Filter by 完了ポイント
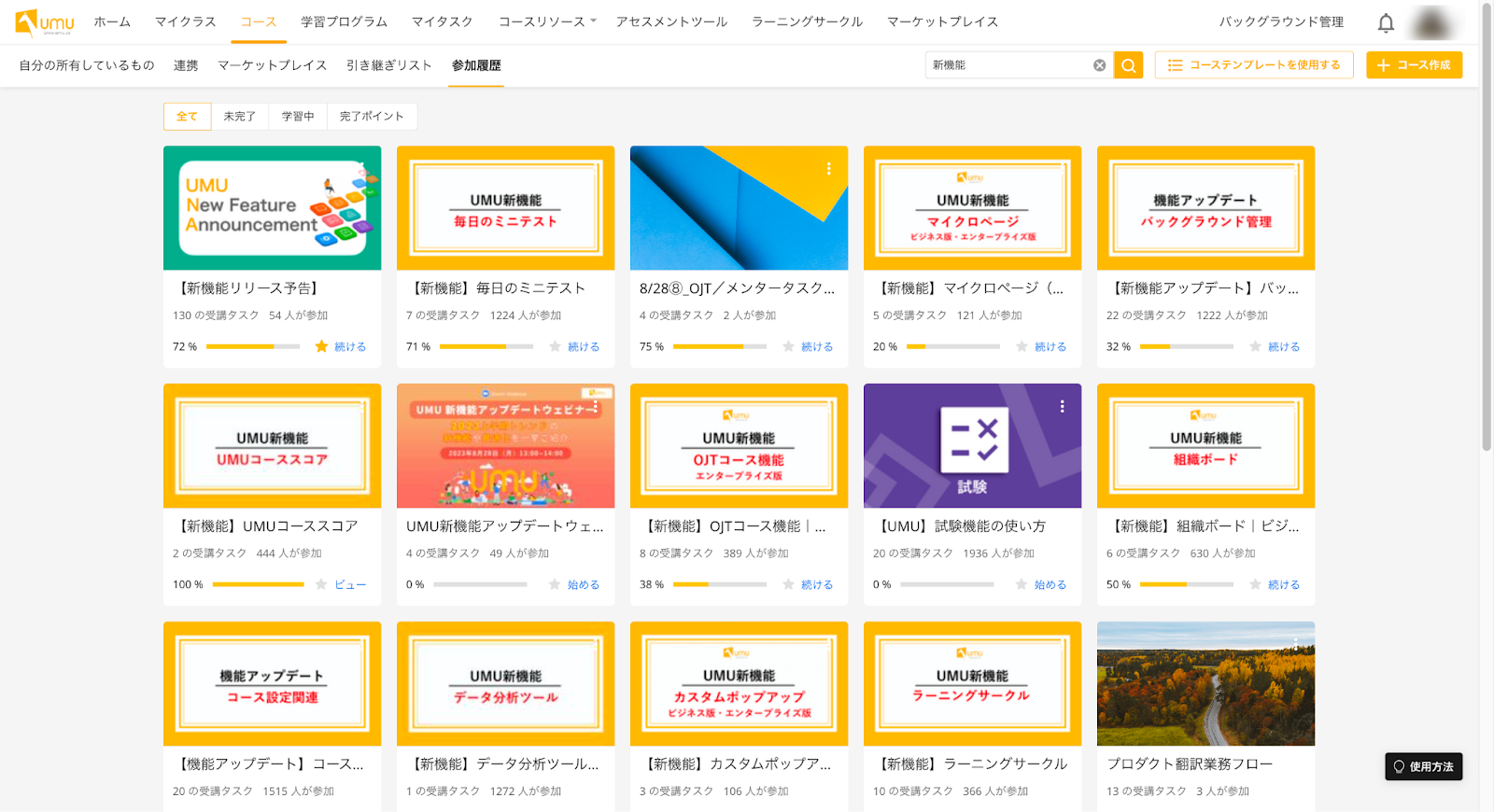1494x812 pixels. [372, 117]
